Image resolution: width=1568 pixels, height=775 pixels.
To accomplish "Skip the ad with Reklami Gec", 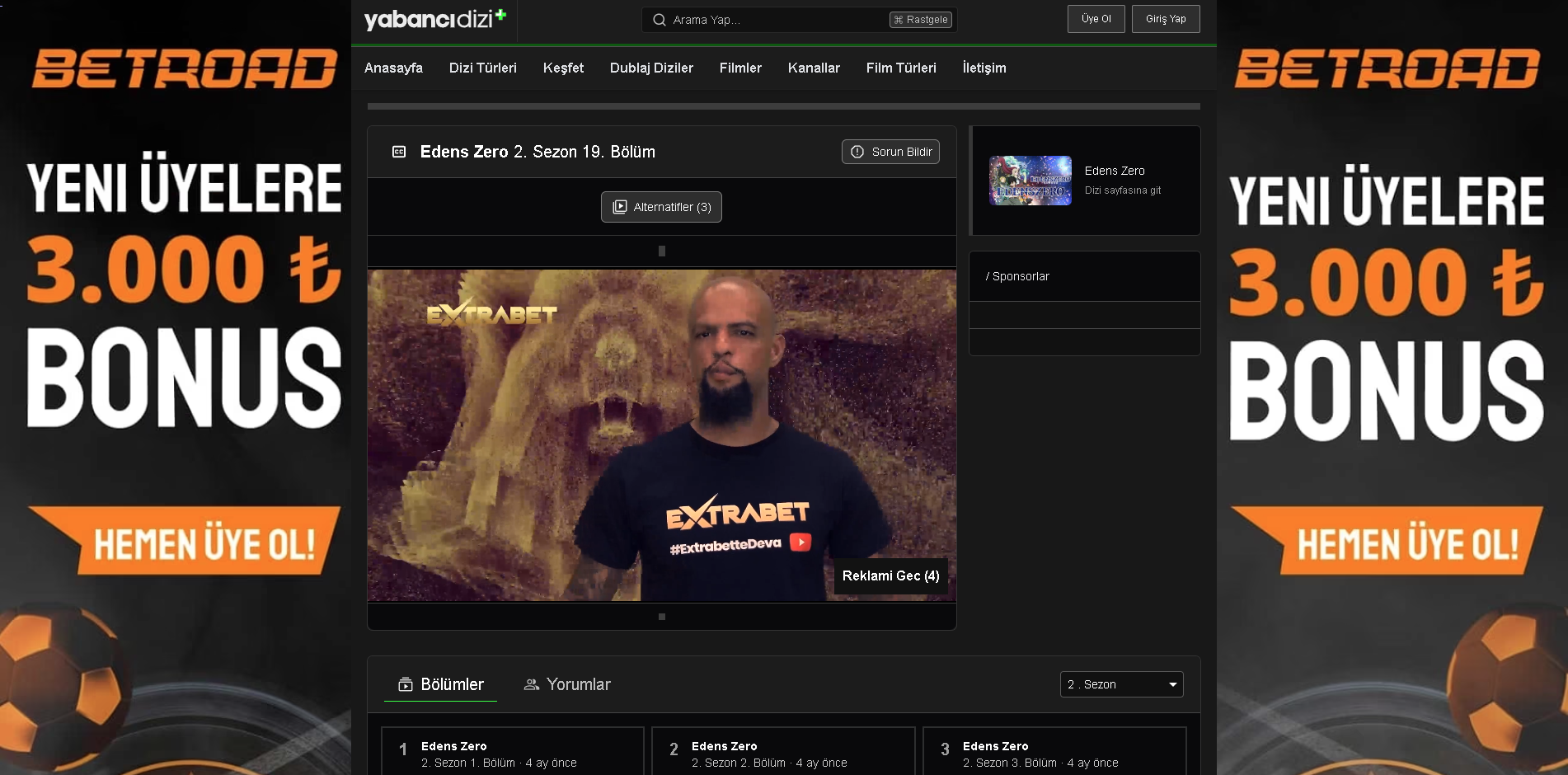I will 890,575.
